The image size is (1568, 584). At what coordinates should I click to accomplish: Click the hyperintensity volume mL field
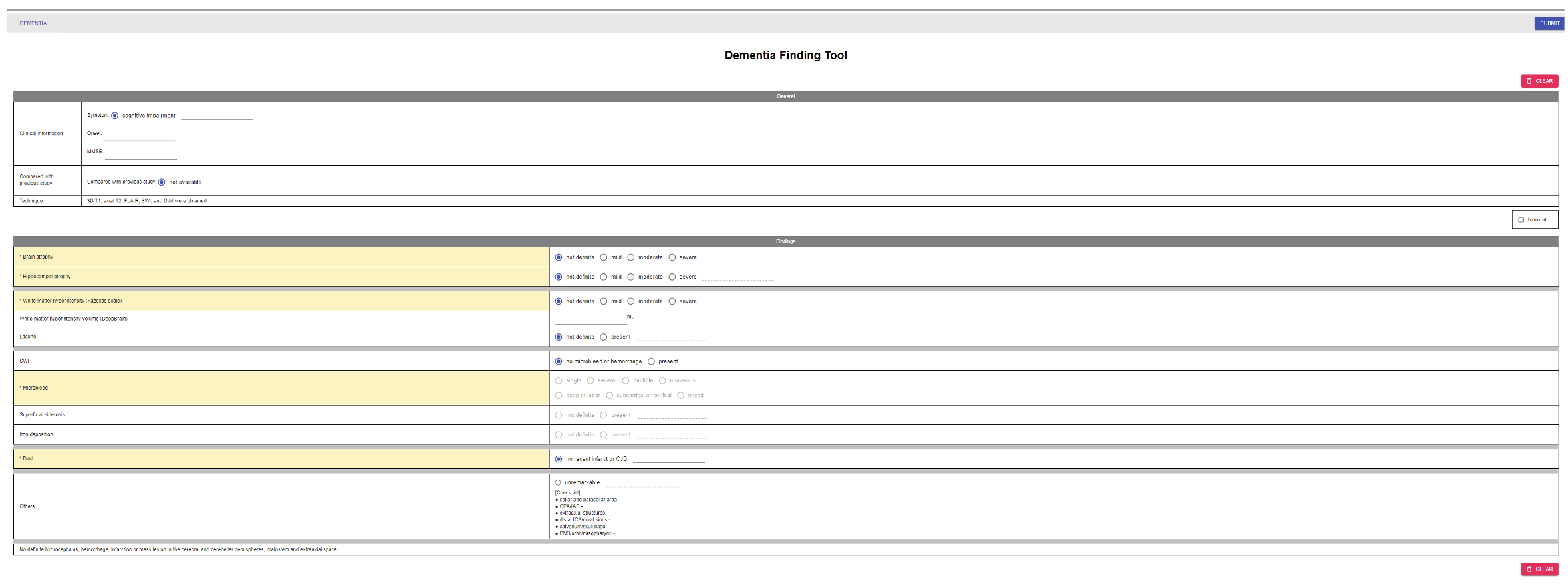[x=590, y=319]
